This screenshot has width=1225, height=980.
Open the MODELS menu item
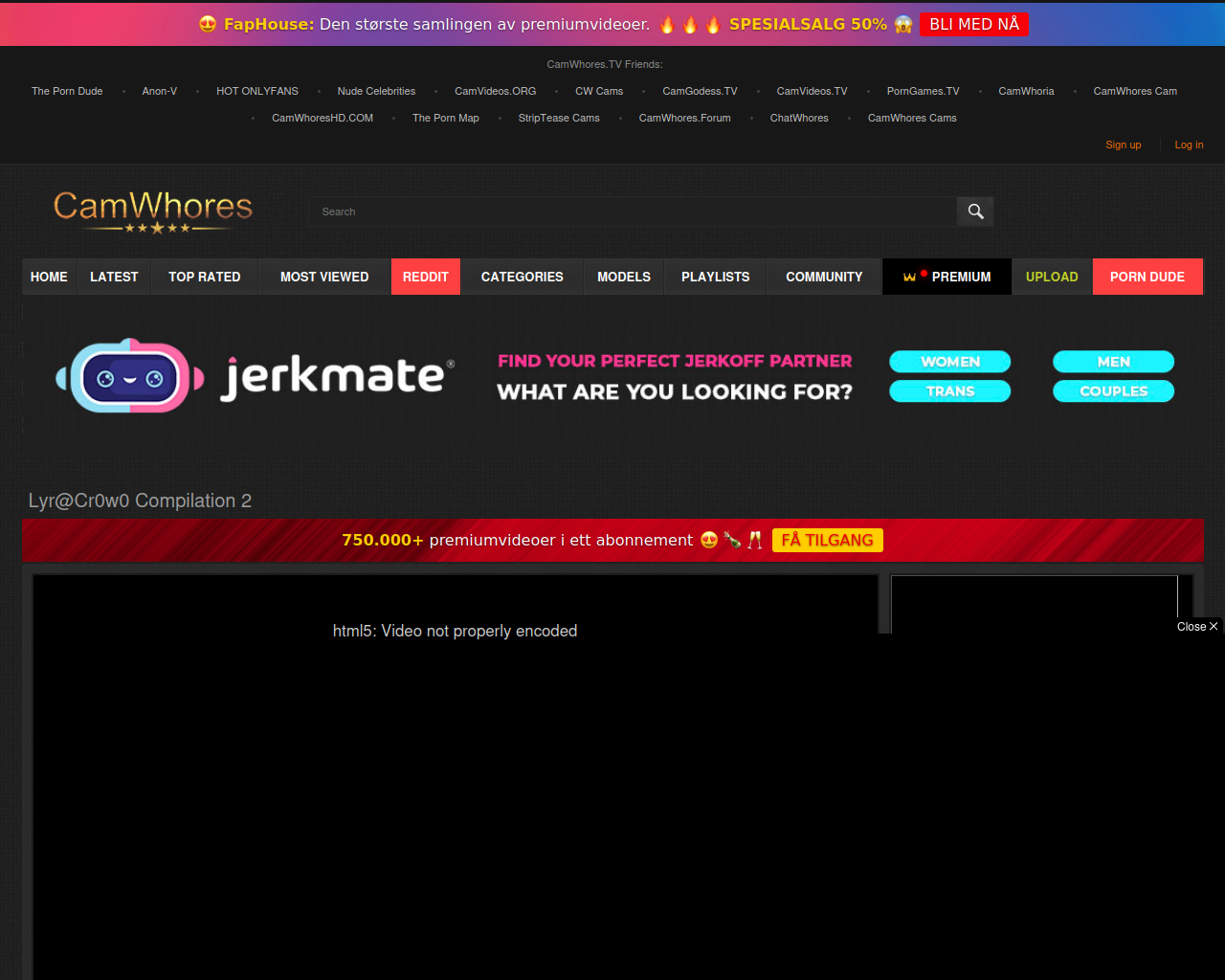tap(624, 277)
